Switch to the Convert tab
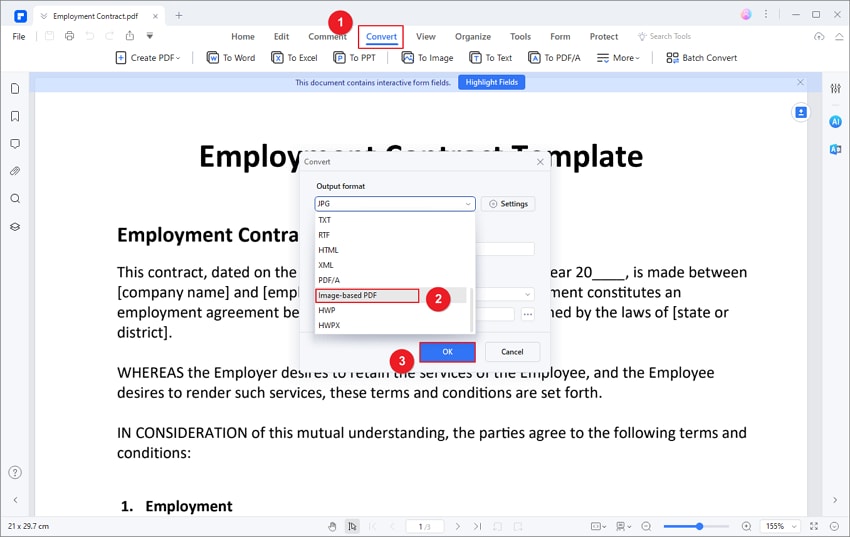This screenshot has height=537, width=850. [381, 36]
